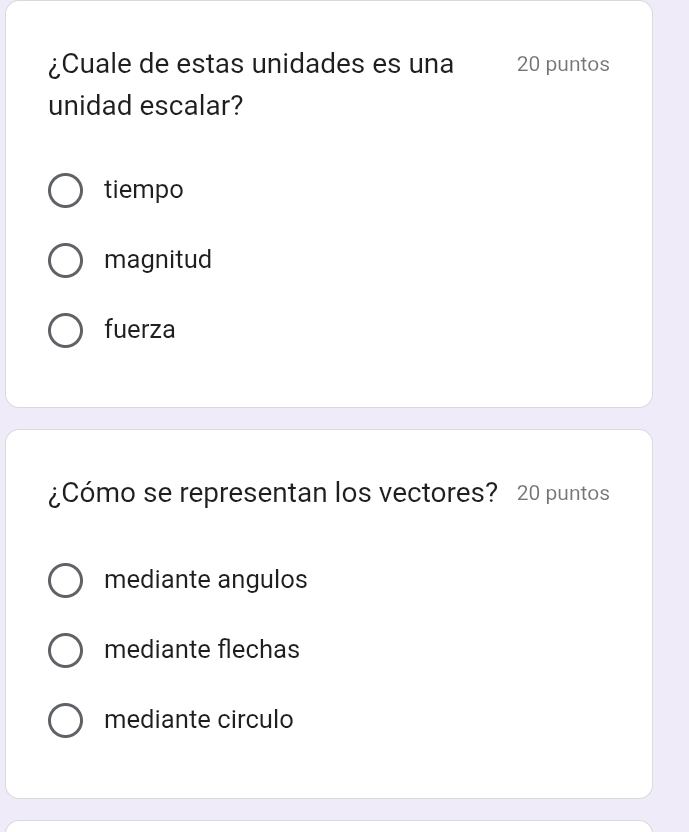The height and width of the screenshot is (832, 689).
Task: Click the 'unidad escalar' question title
Action: click(250, 84)
